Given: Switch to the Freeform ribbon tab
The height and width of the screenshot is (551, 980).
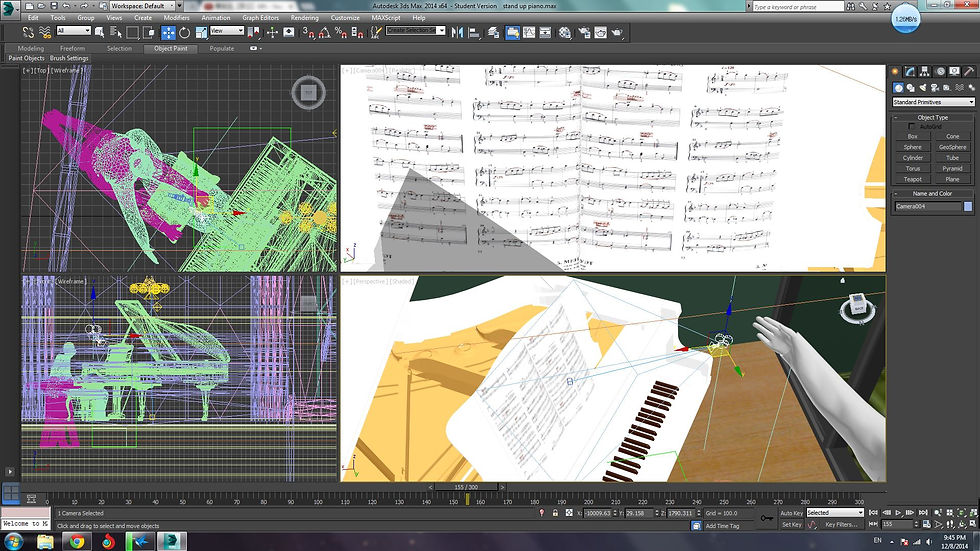Looking at the screenshot, I should tap(72, 48).
